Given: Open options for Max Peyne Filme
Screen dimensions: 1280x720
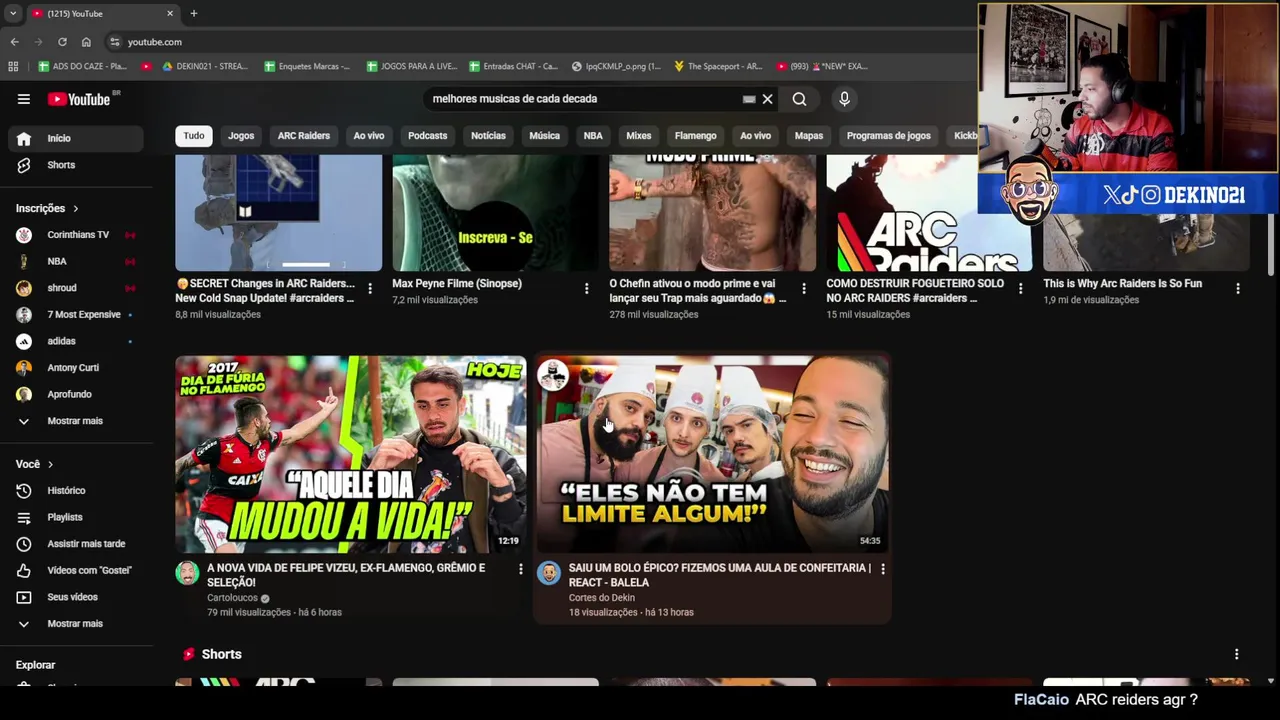Looking at the screenshot, I should point(587,289).
